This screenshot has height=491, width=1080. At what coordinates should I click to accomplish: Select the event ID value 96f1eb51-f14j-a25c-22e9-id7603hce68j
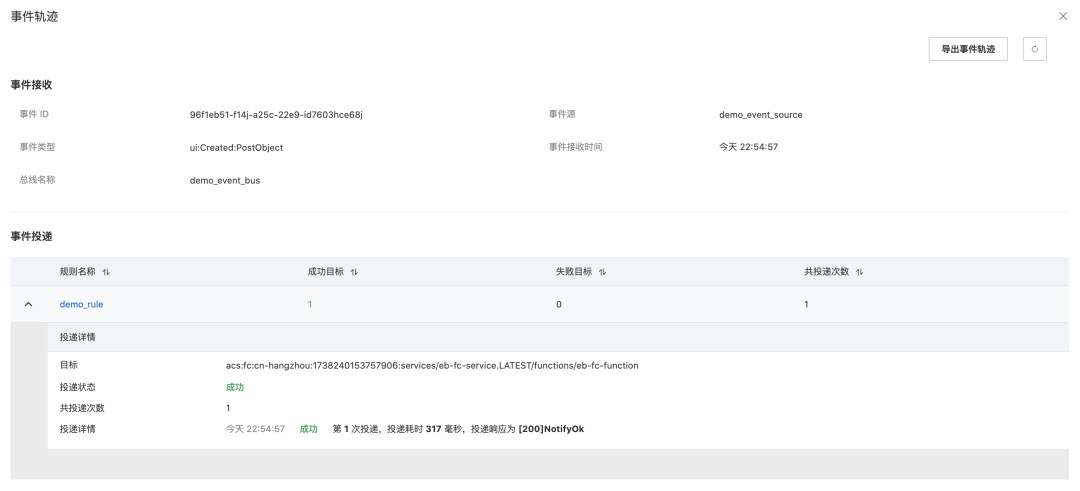(276, 115)
